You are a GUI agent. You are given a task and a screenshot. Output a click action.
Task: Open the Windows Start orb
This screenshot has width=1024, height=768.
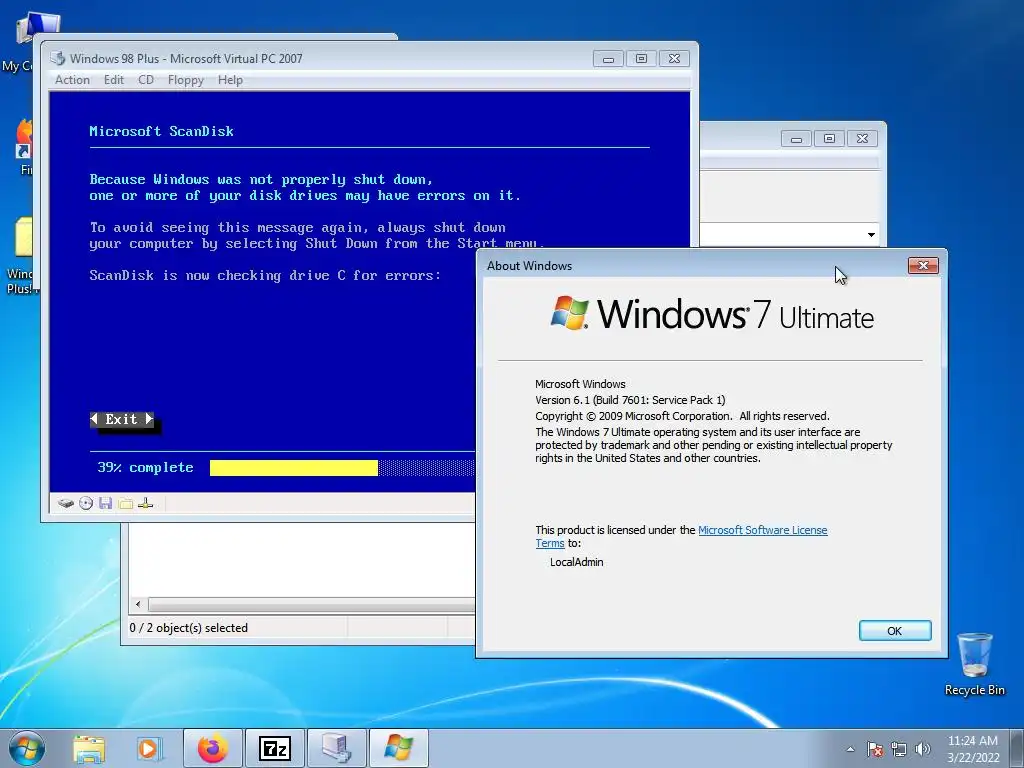click(27, 748)
